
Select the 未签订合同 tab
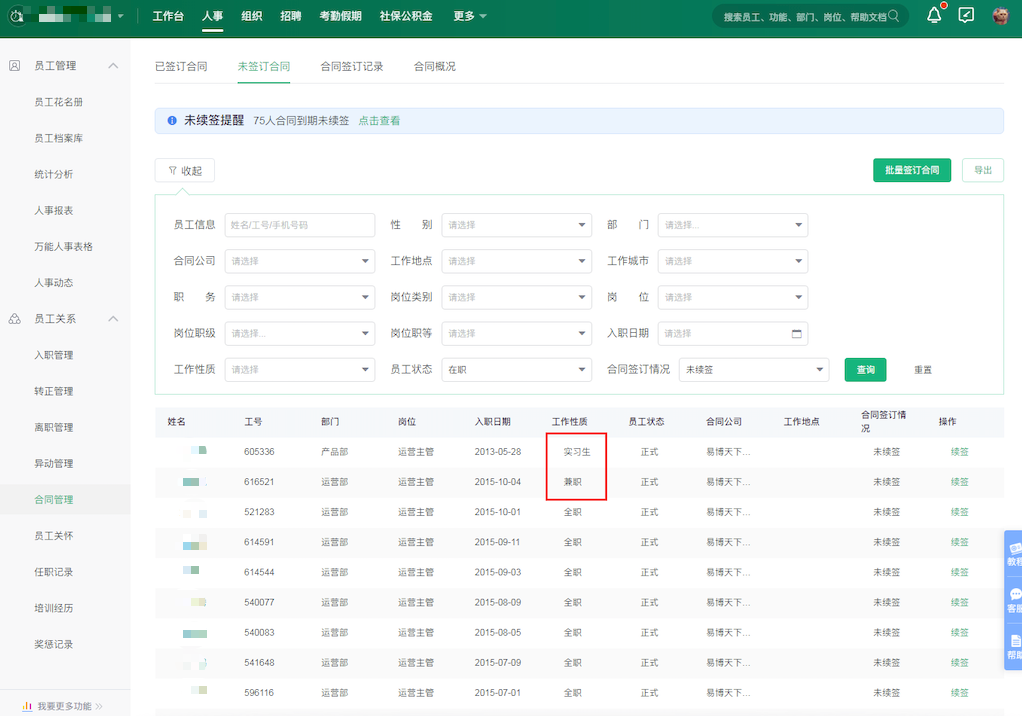tap(264, 66)
